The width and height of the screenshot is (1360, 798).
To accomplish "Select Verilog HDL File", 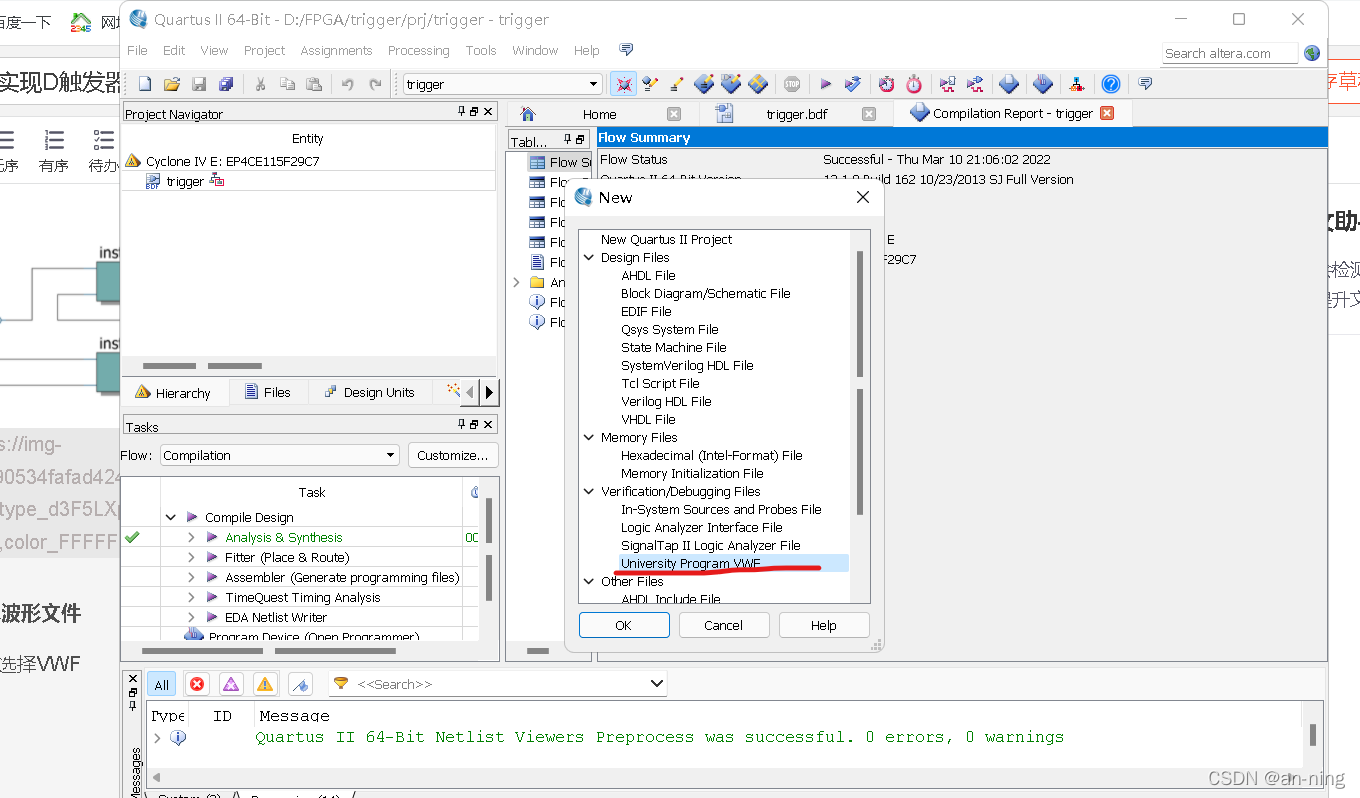I will pos(666,401).
